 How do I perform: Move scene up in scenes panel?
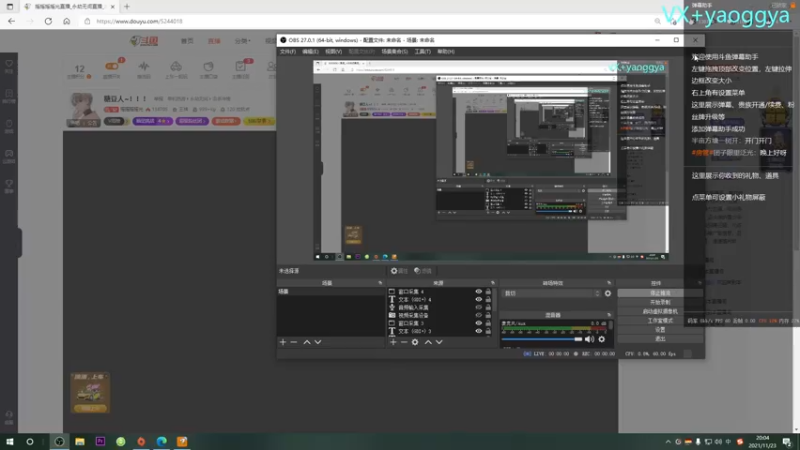pos(307,342)
